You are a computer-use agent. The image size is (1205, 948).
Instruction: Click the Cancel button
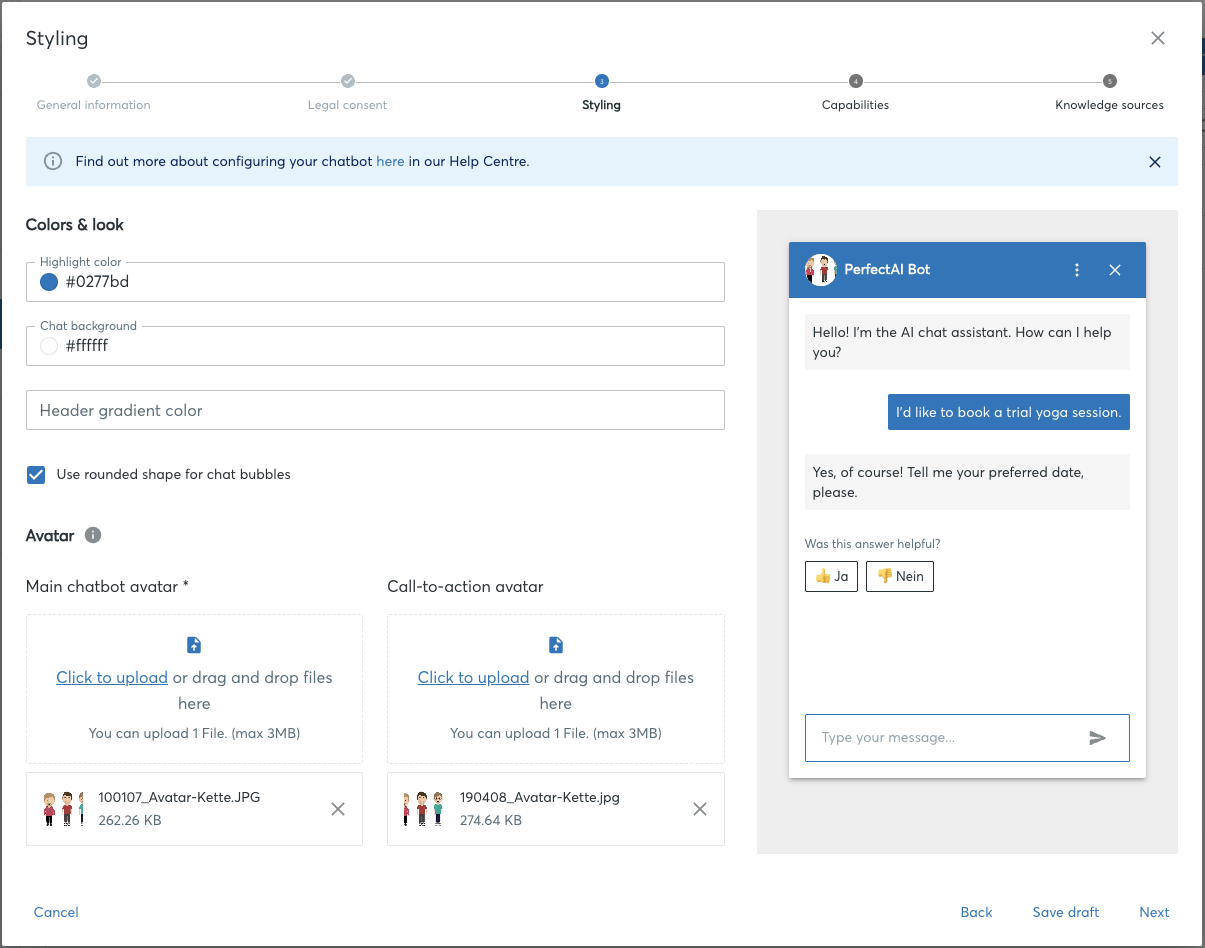point(56,912)
